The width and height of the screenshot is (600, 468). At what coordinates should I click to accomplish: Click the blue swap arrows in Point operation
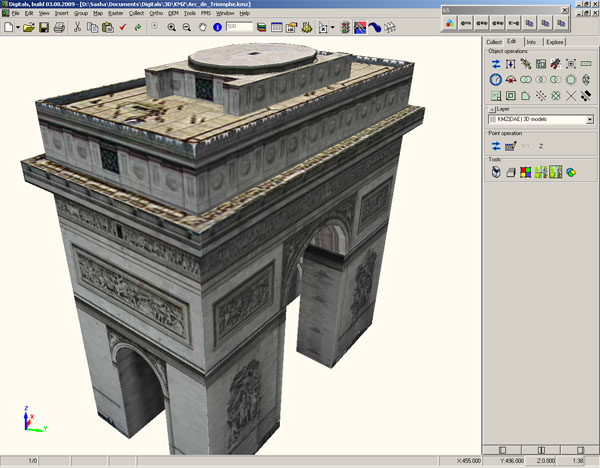pos(496,146)
